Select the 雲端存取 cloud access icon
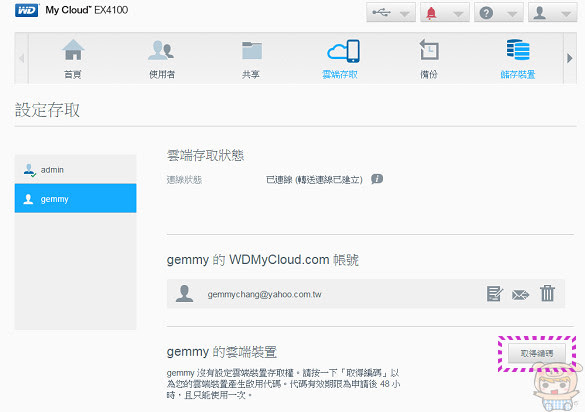Viewport: 585px width, 412px height. (x=343, y=51)
